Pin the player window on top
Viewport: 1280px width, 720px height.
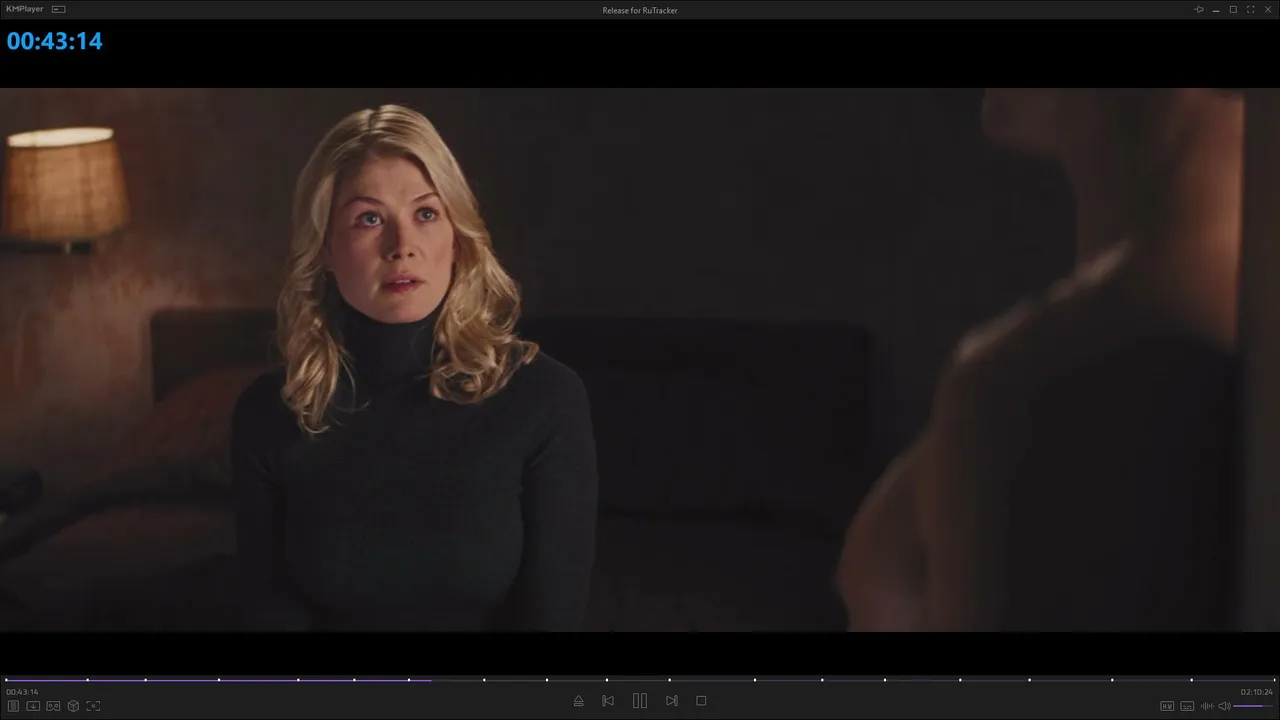1199,9
